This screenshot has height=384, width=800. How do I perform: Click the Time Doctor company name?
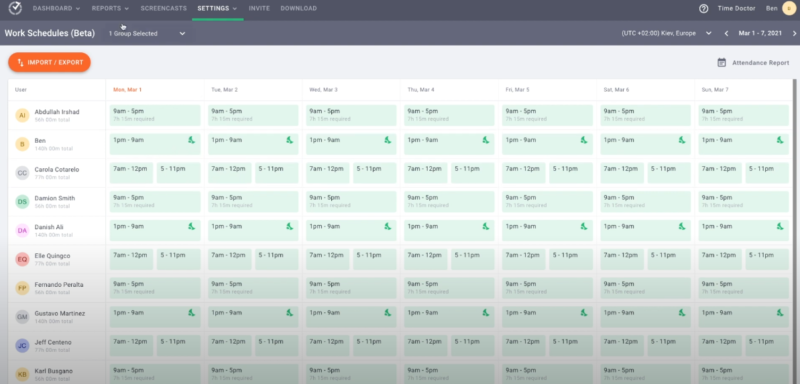(736, 9)
